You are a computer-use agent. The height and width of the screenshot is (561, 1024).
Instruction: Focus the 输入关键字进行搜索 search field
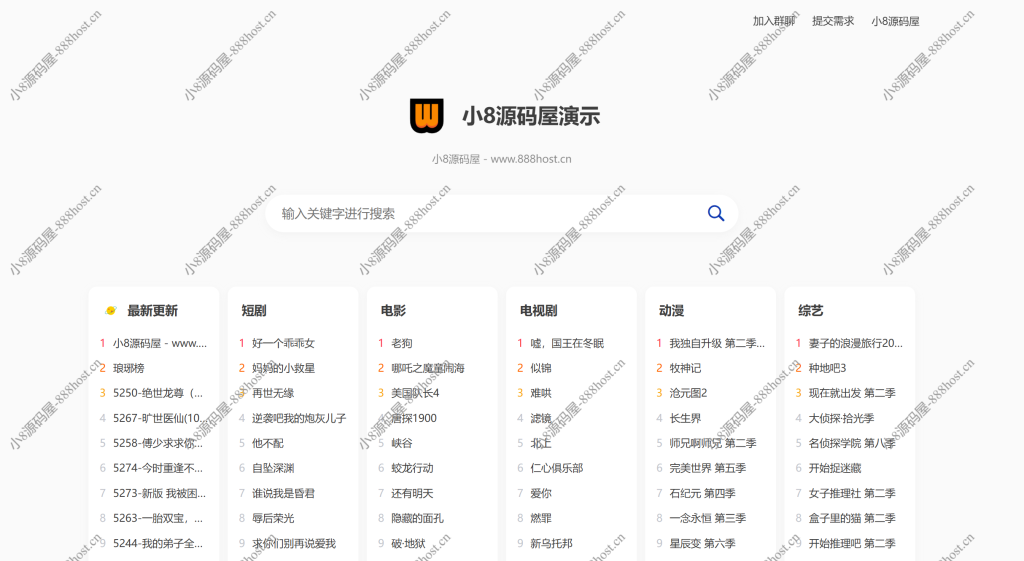[502, 214]
